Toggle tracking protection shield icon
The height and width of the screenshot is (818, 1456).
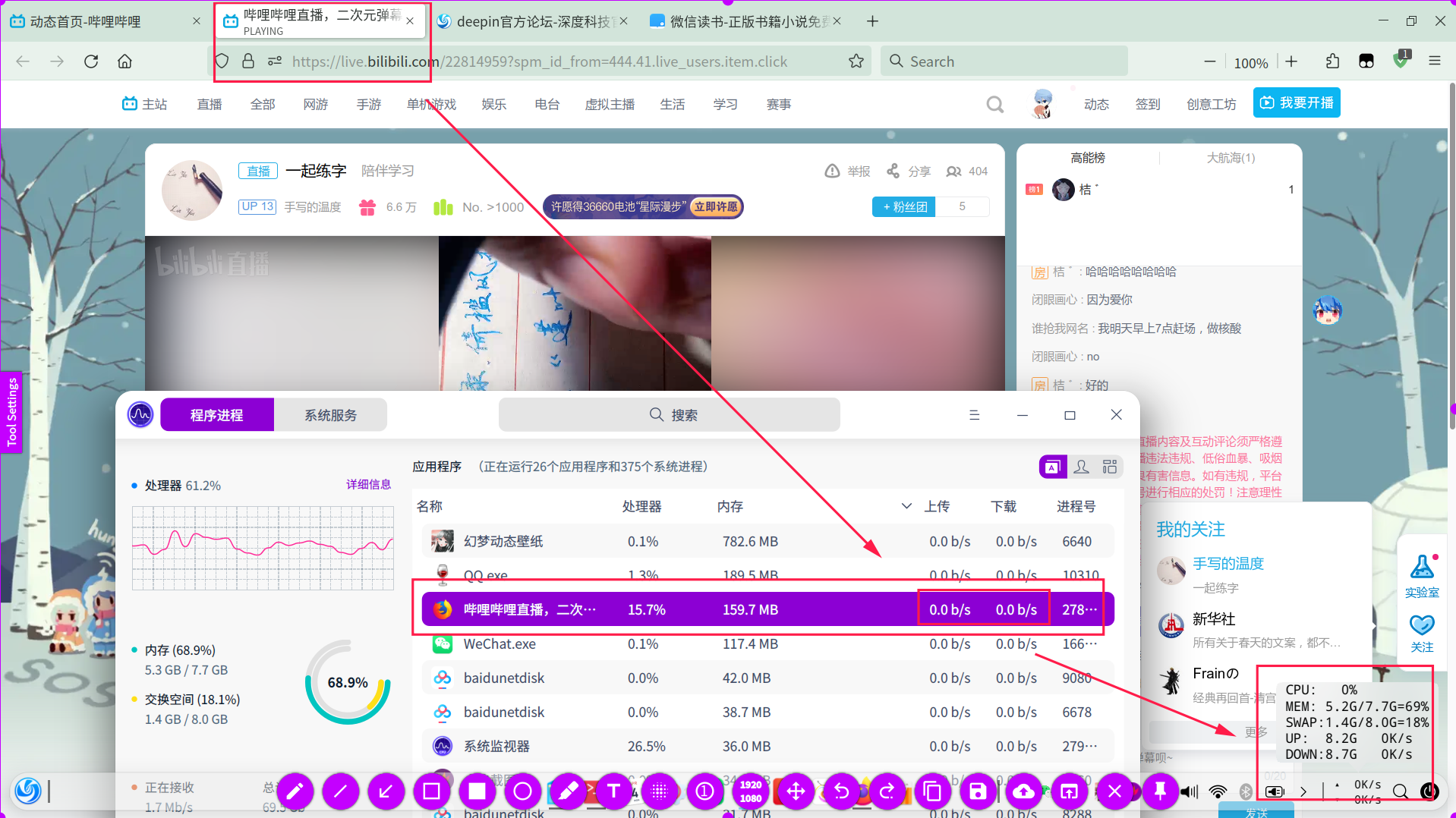222,61
